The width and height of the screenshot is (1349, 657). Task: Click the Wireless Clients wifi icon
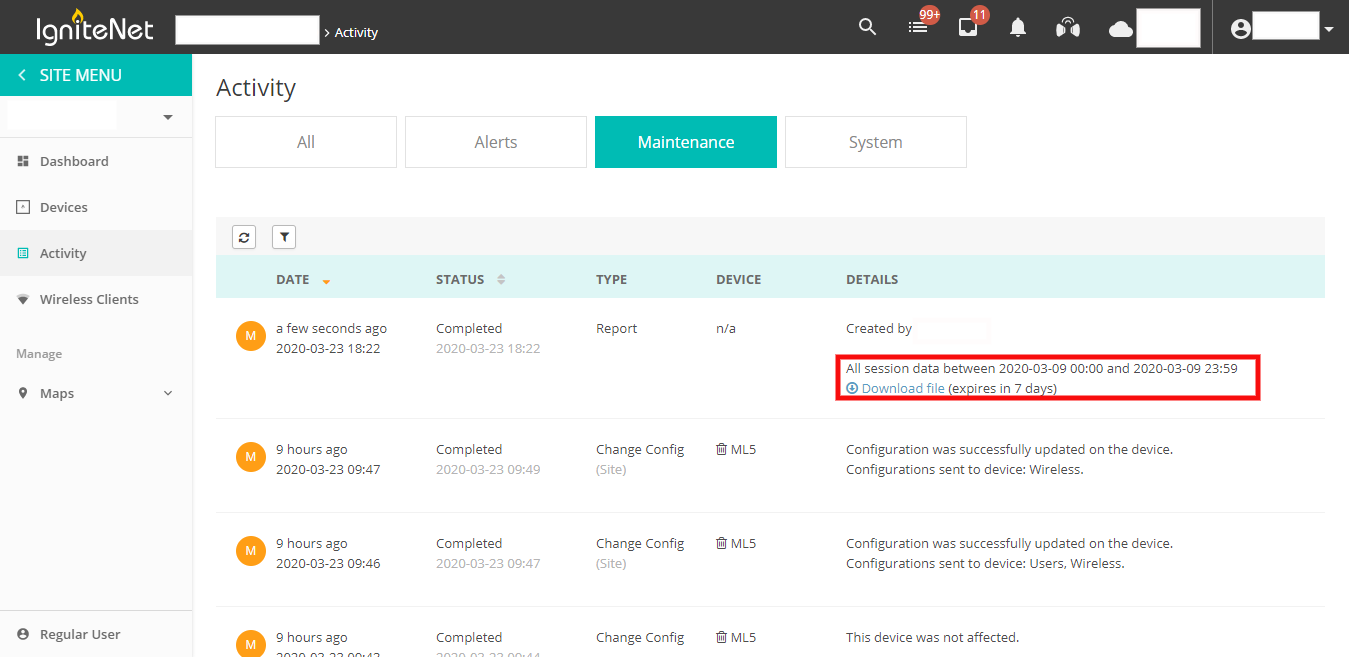click(x=23, y=299)
